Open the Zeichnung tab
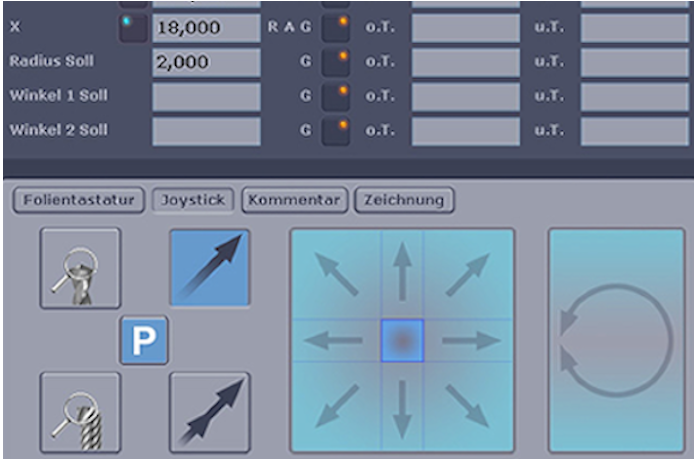The width and height of the screenshot is (698, 462). [x=404, y=200]
